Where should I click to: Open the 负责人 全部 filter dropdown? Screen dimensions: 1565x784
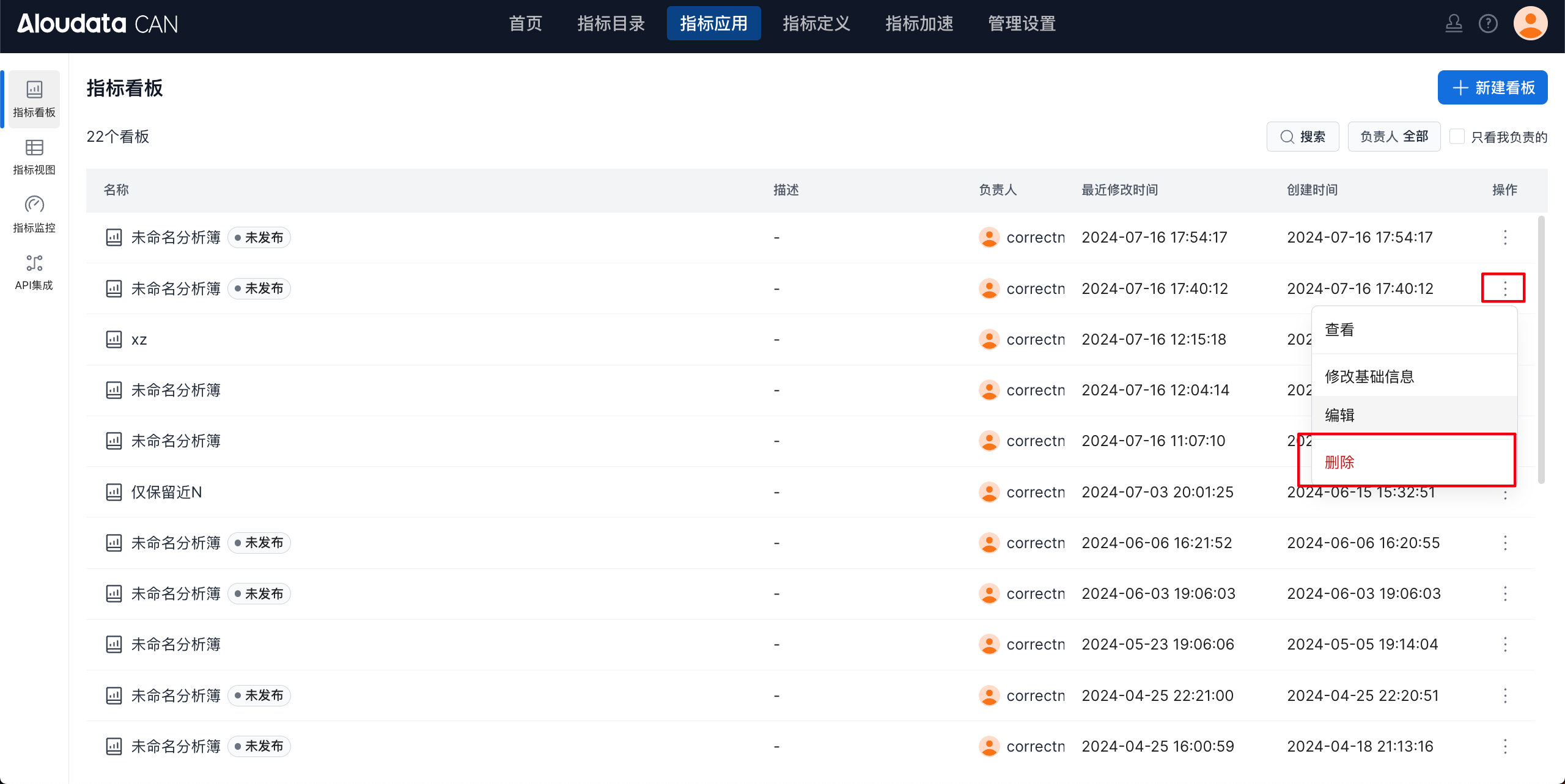click(1394, 136)
